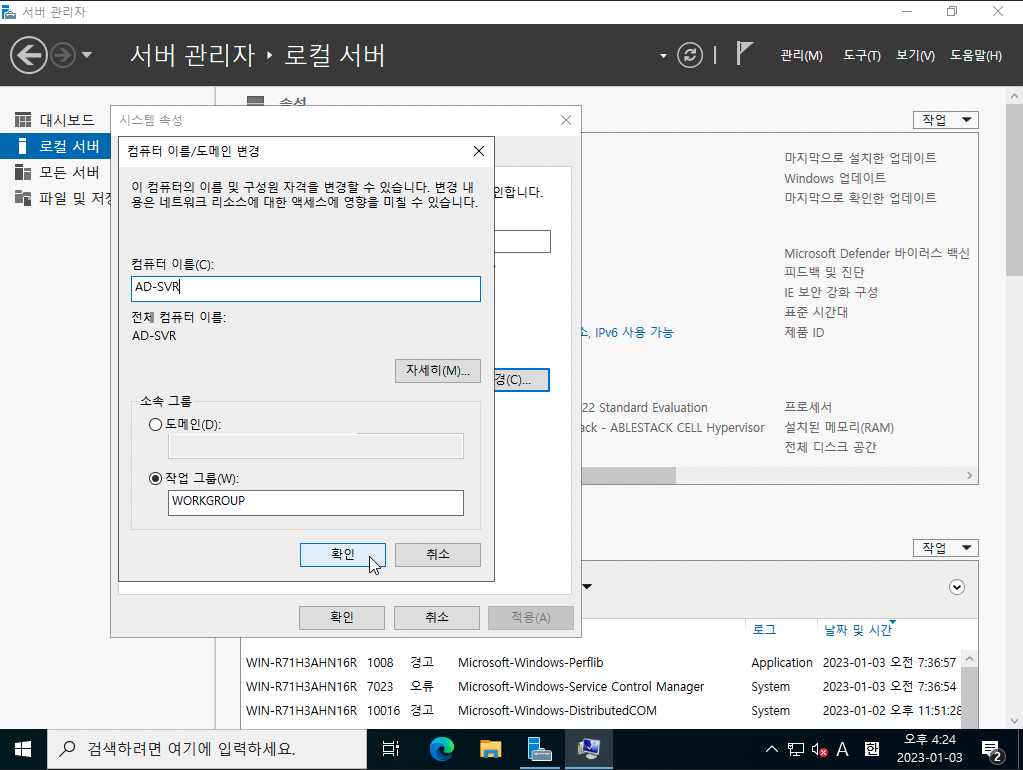Open the notifications flag icon
This screenshot has height=770, width=1023.
pyautogui.click(x=744, y=53)
